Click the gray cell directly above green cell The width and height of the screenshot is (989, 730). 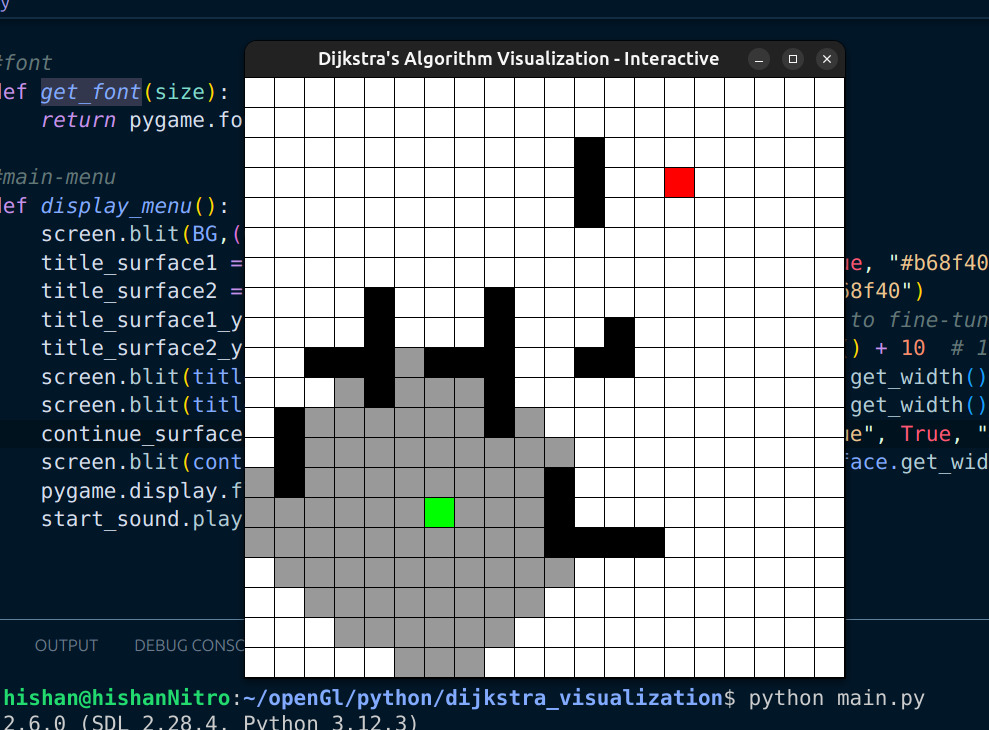point(440,482)
